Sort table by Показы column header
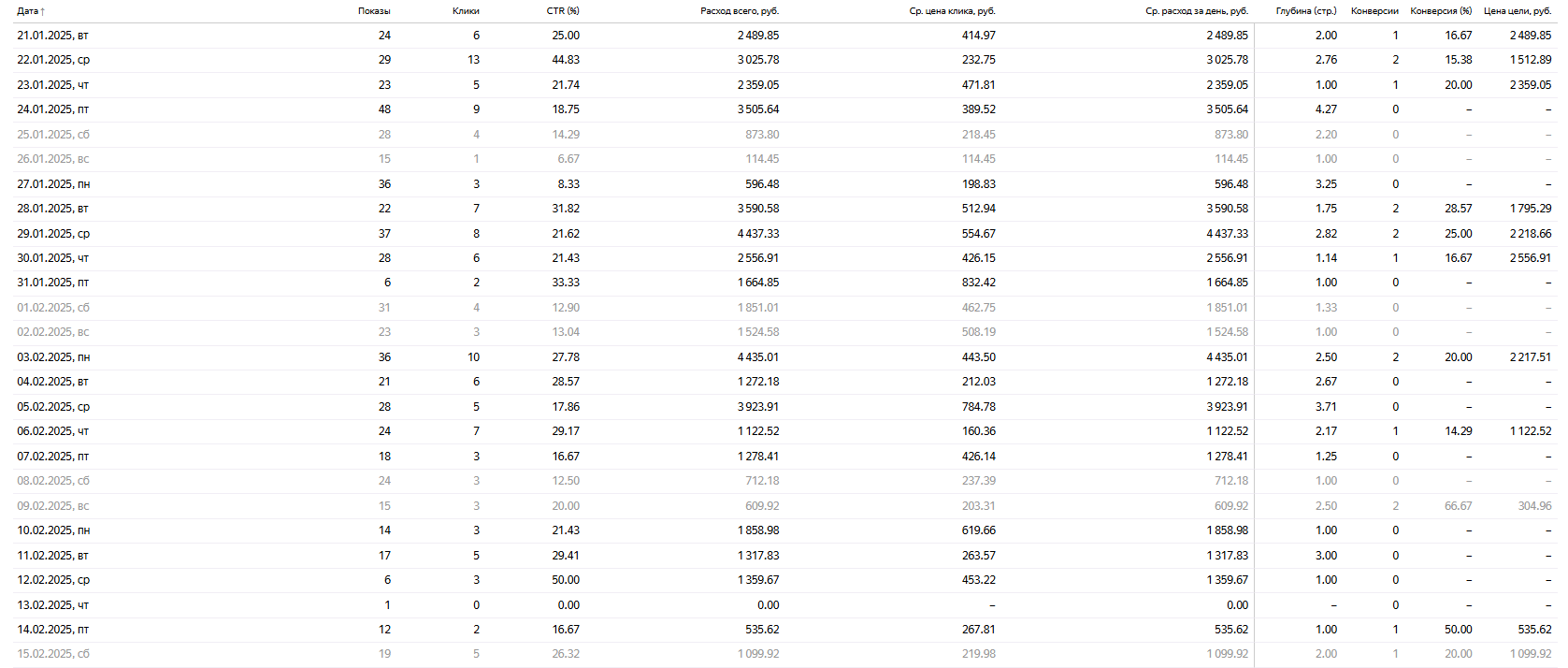Image resolution: width=1568 pixels, height=668 pixels. pyautogui.click(x=374, y=11)
